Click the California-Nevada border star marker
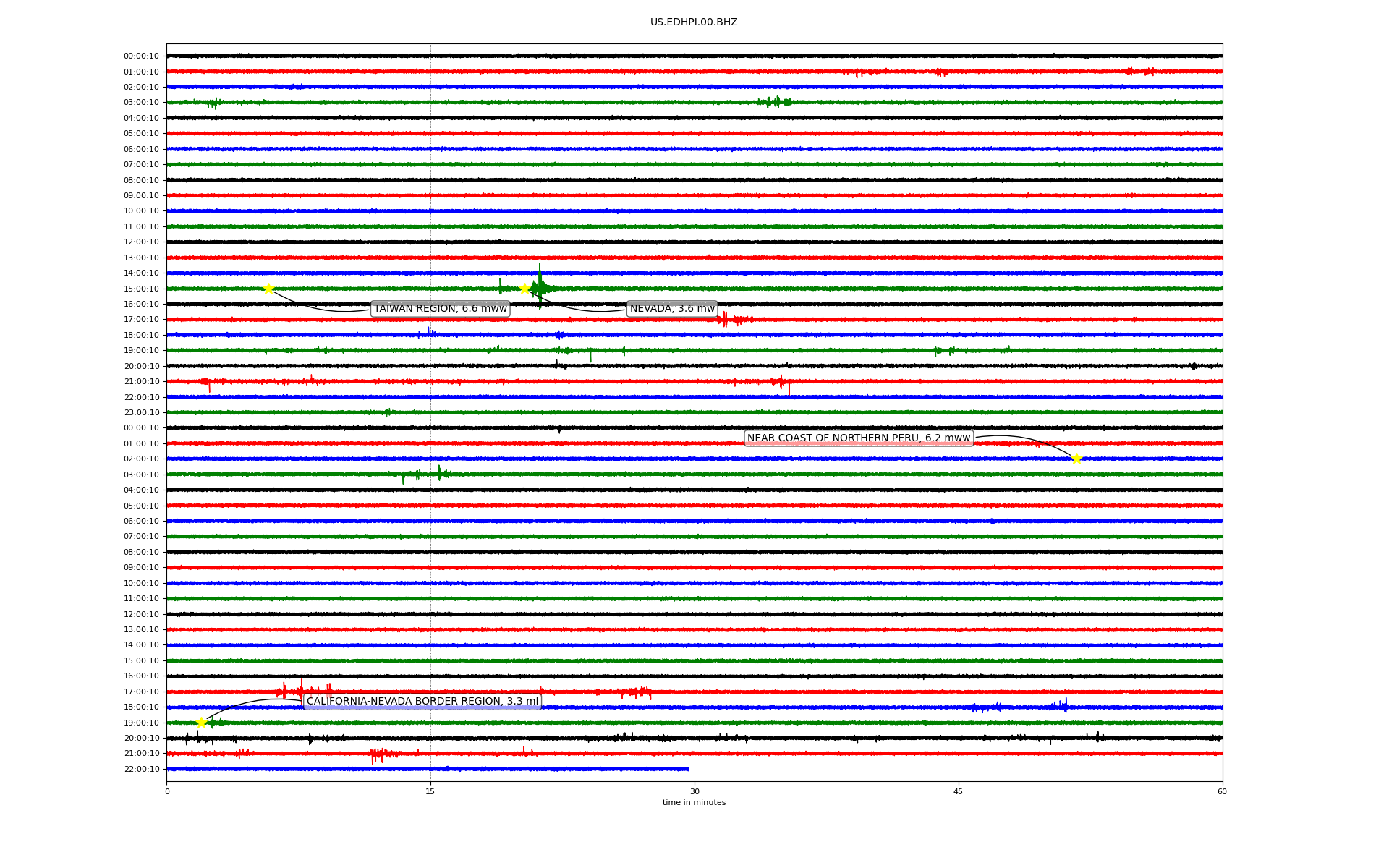Image resolution: width=1389 pixels, height=868 pixels. pyautogui.click(x=201, y=723)
